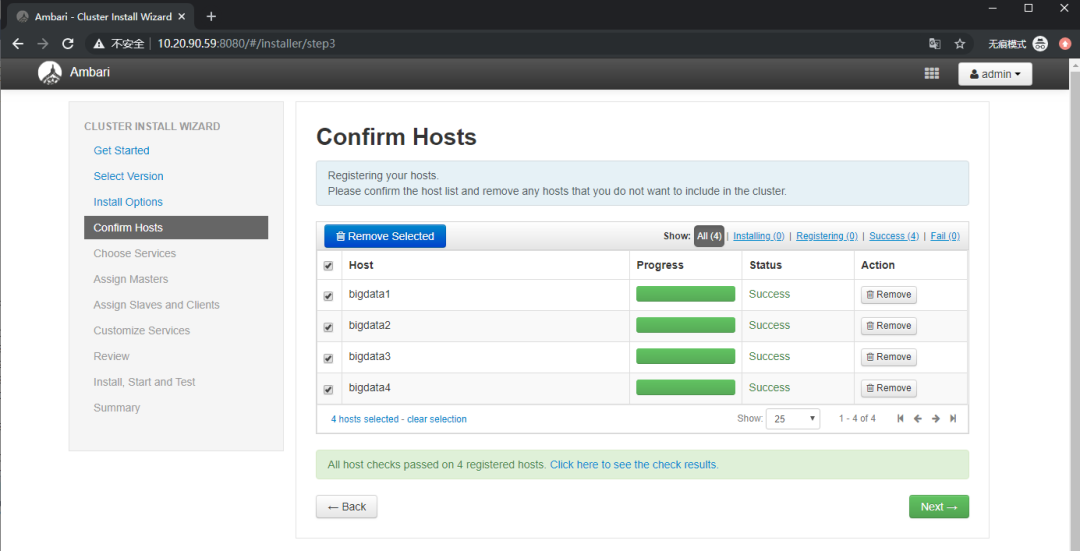The width and height of the screenshot is (1080, 551).
Task: Click the red browser update icon
Action: [1064, 43]
